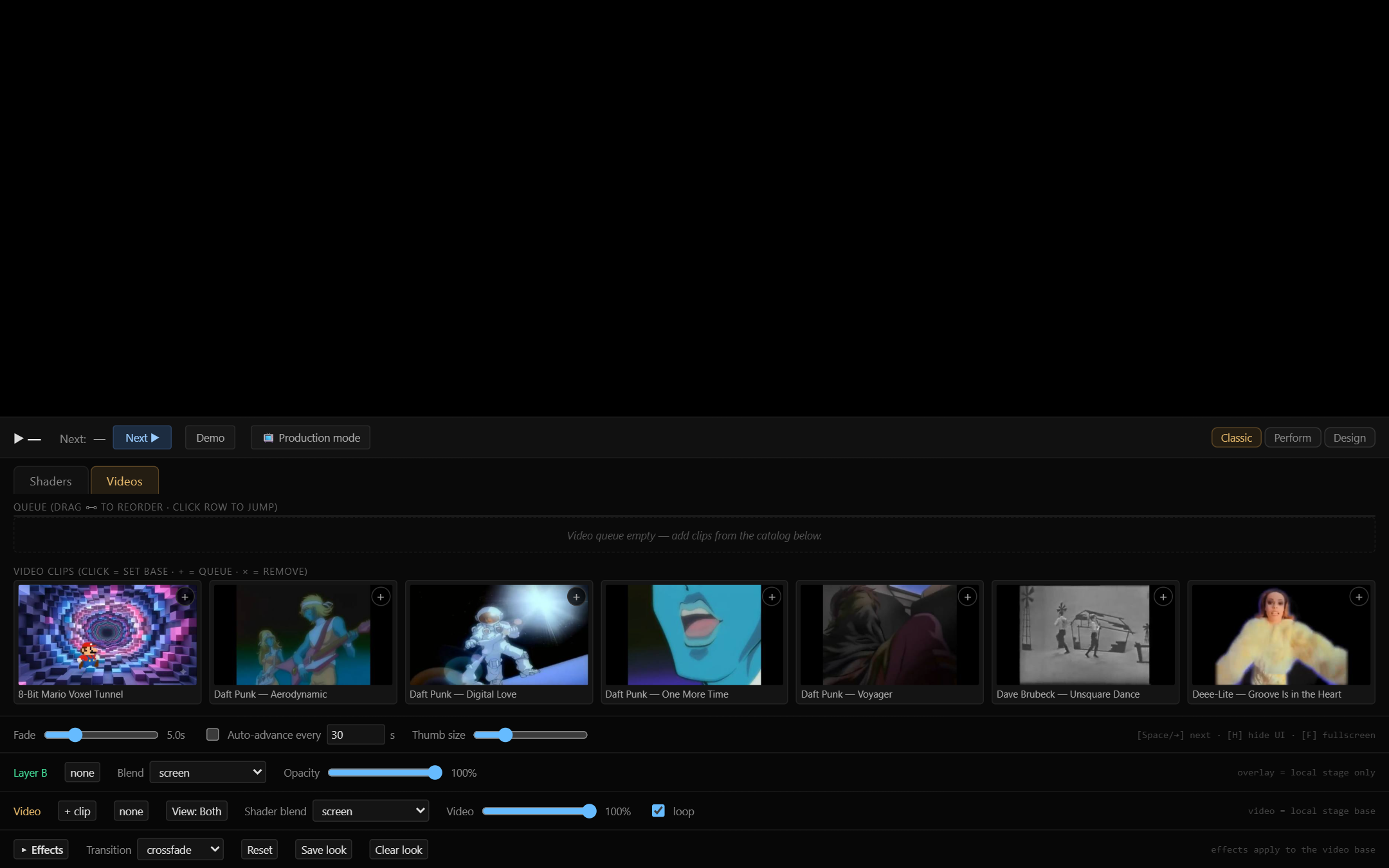
Task: Adjust the Fade duration slider
Action: pyautogui.click(x=101, y=734)
